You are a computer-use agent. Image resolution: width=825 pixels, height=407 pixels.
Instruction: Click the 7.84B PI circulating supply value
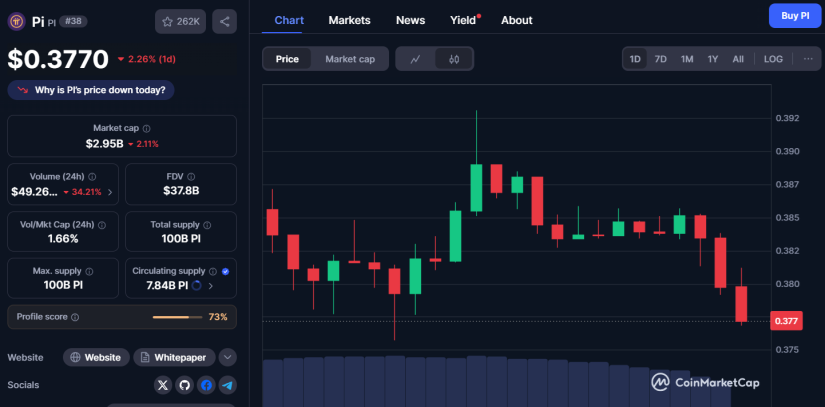click(167, 286)
